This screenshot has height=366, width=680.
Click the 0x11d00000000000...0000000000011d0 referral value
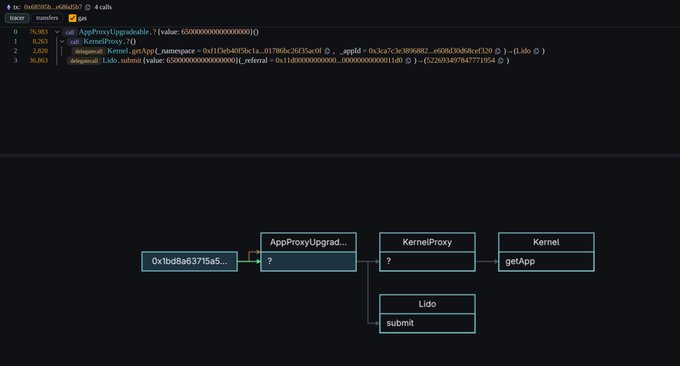[x=339, y=61]
